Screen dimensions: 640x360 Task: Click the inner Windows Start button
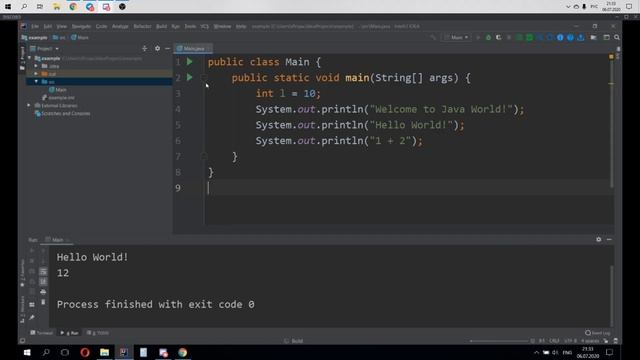click(x=27, y=352)
